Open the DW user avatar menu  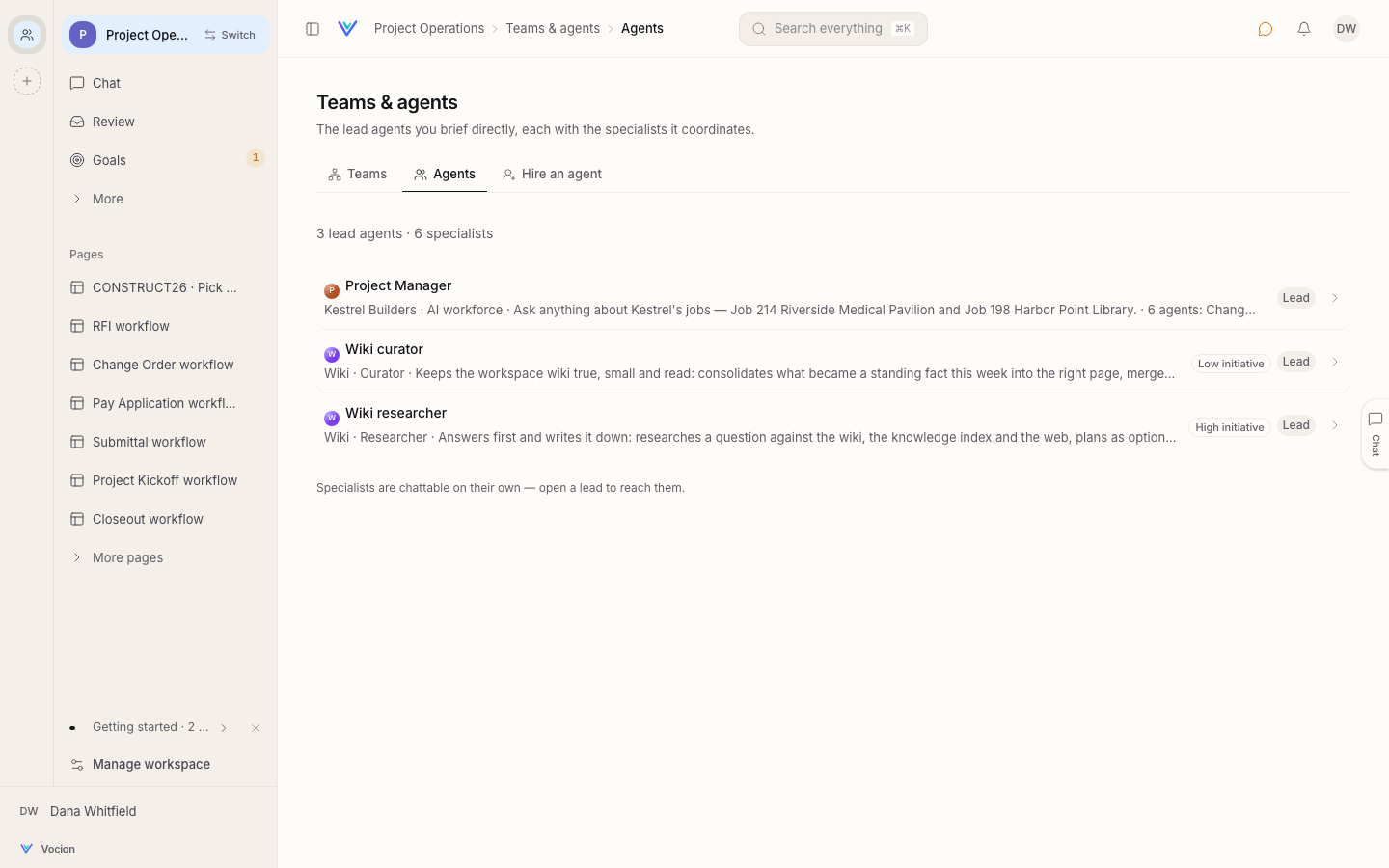1347,29
